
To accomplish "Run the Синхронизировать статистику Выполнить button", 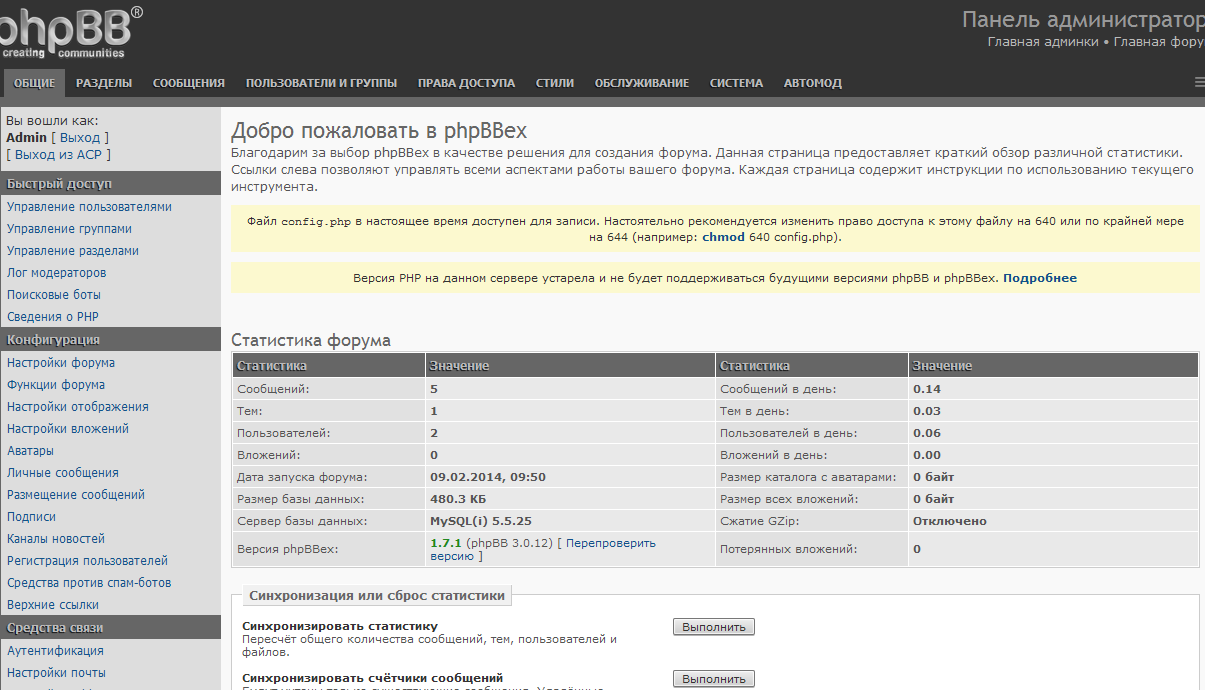I will (x=713, y=627).
